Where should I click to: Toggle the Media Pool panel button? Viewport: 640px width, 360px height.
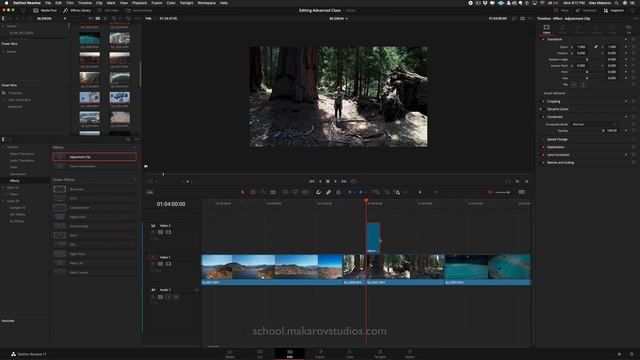45,10
